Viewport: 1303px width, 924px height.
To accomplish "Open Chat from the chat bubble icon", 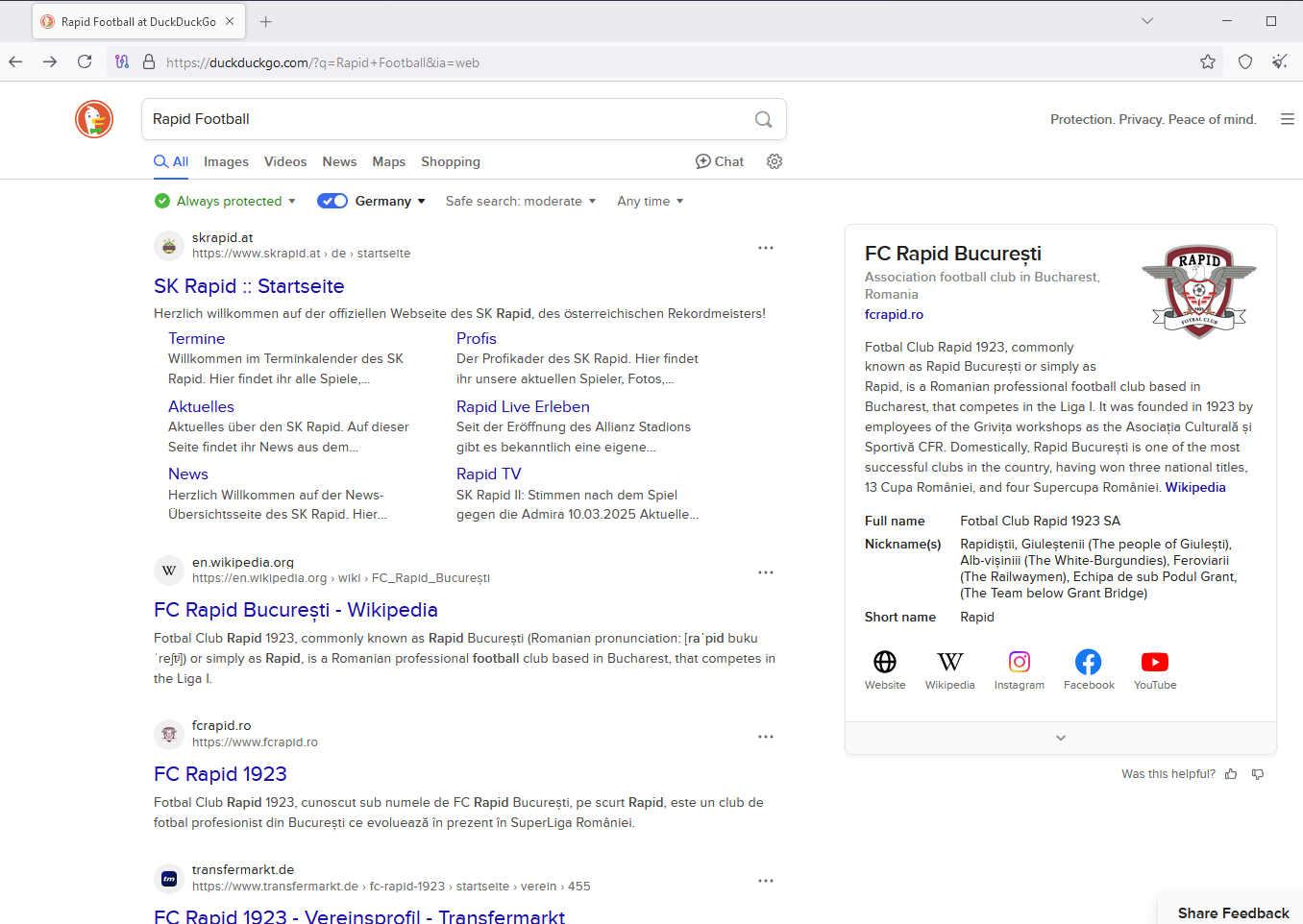I will click(x=720, y=161).
